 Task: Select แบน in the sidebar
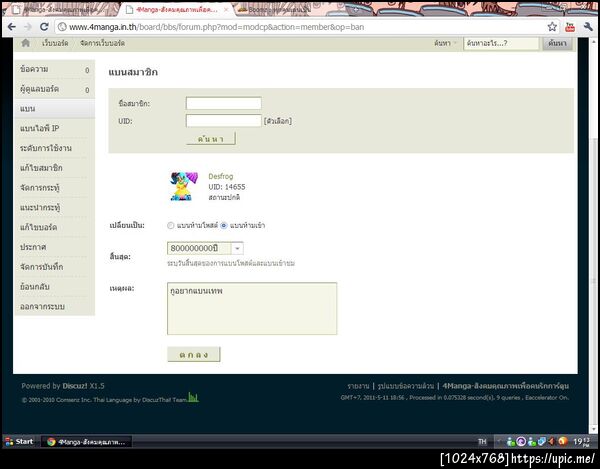click(x=54, y=109)
